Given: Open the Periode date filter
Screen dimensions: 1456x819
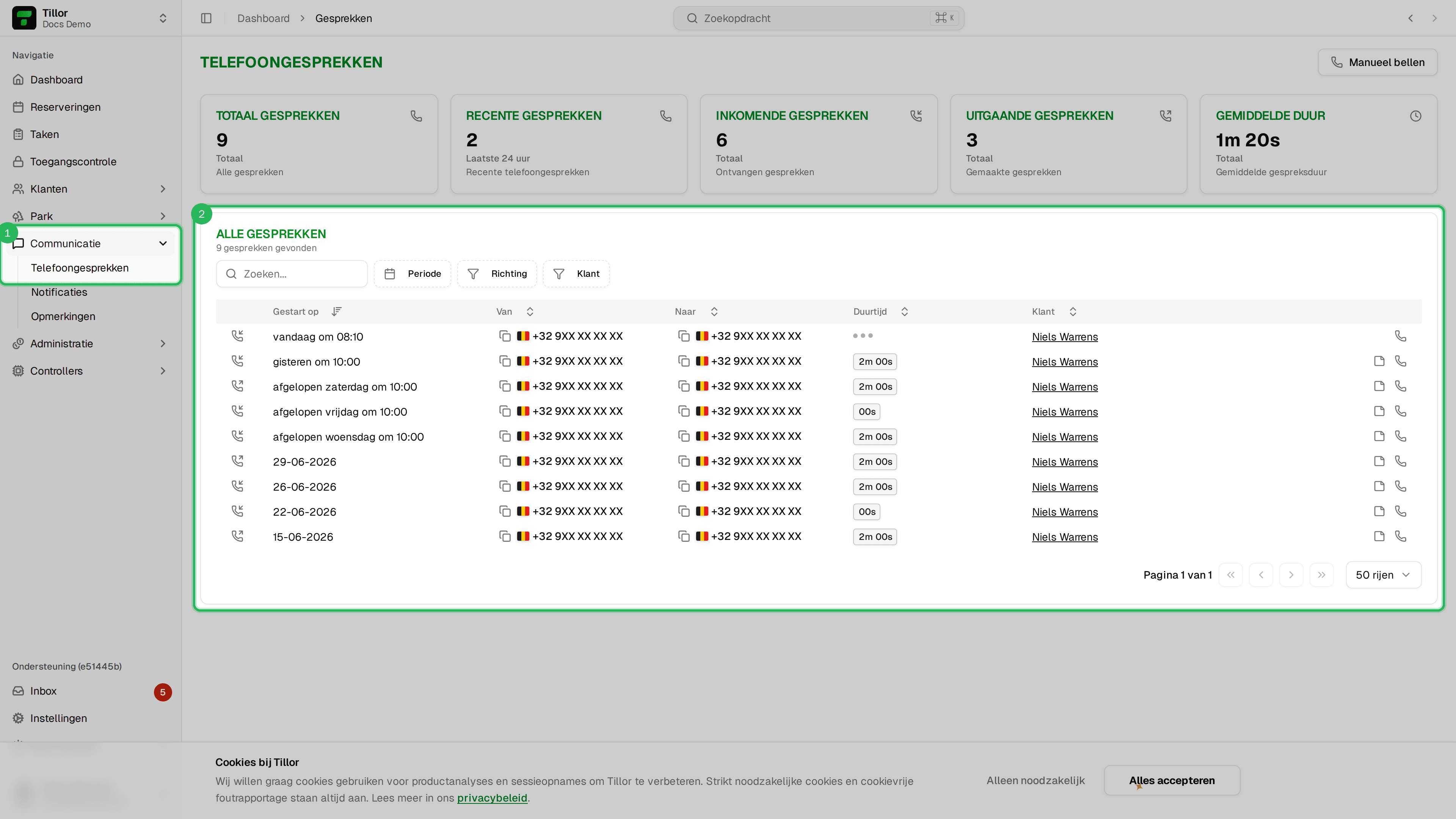Looking at the screenshot, I should (x=413, y=273).
